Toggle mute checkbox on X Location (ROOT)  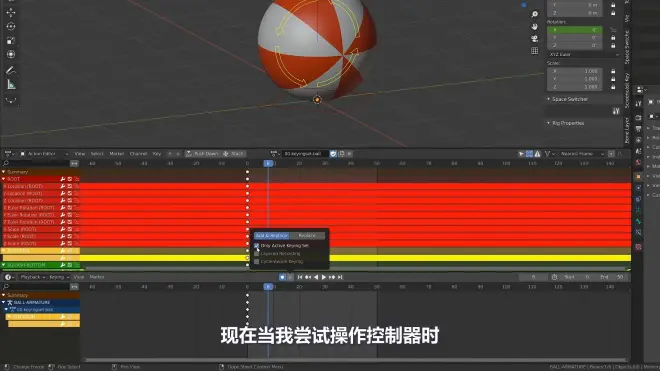coord(70,186)
